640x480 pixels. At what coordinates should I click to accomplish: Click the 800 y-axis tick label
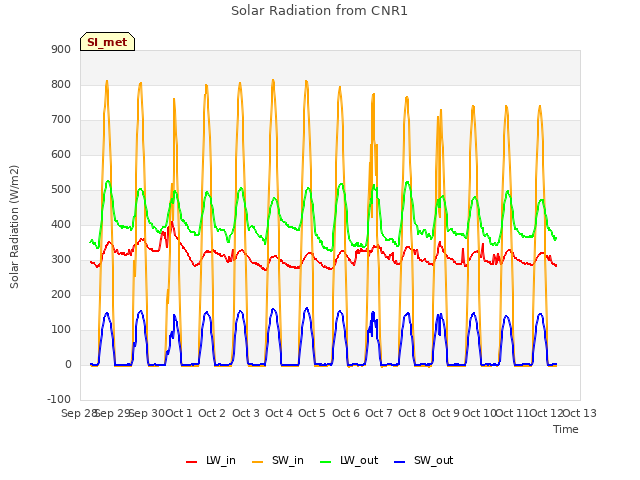61,84
